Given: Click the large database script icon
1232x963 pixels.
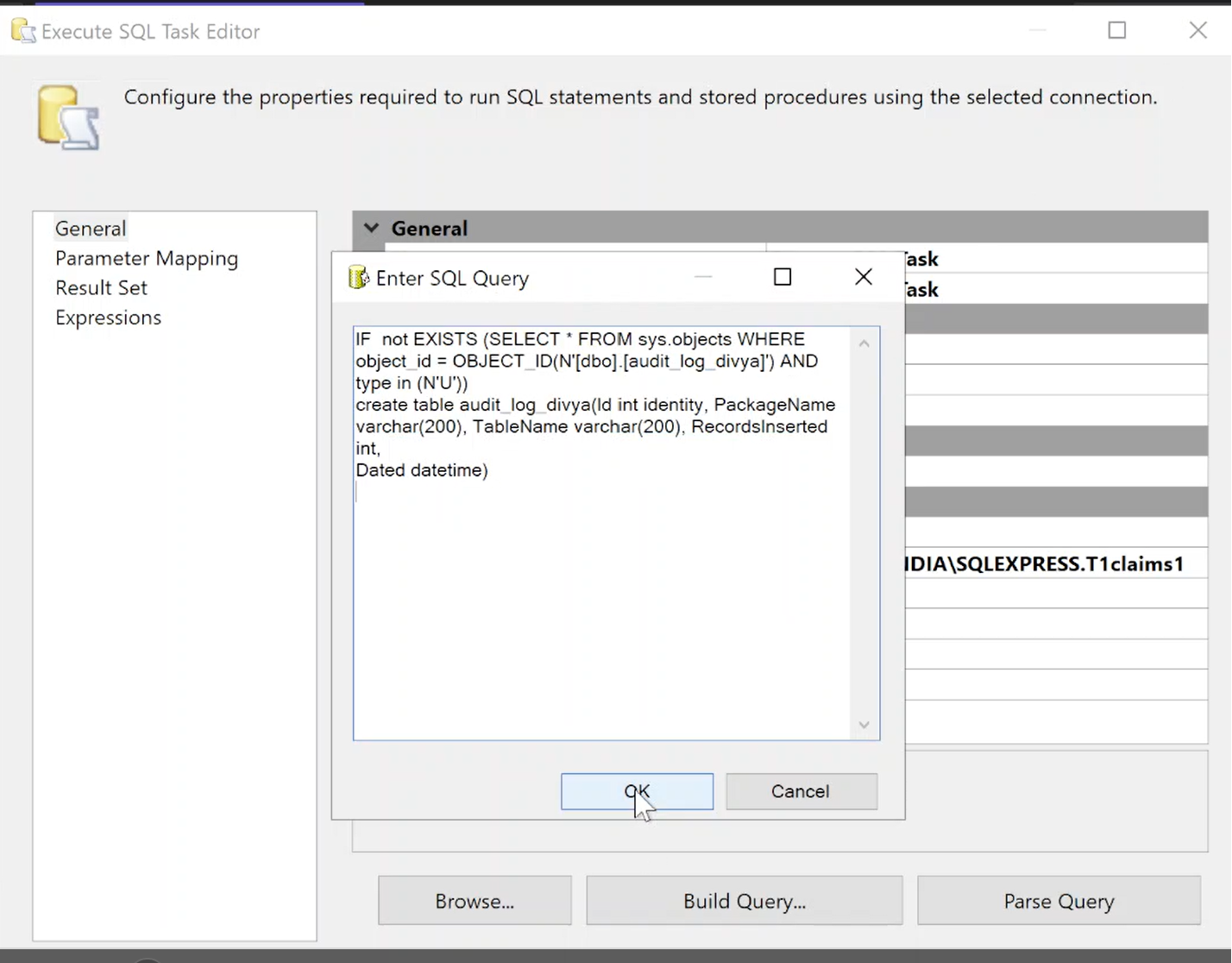Looking at the screenshot, I should click(x=68, y=118).
